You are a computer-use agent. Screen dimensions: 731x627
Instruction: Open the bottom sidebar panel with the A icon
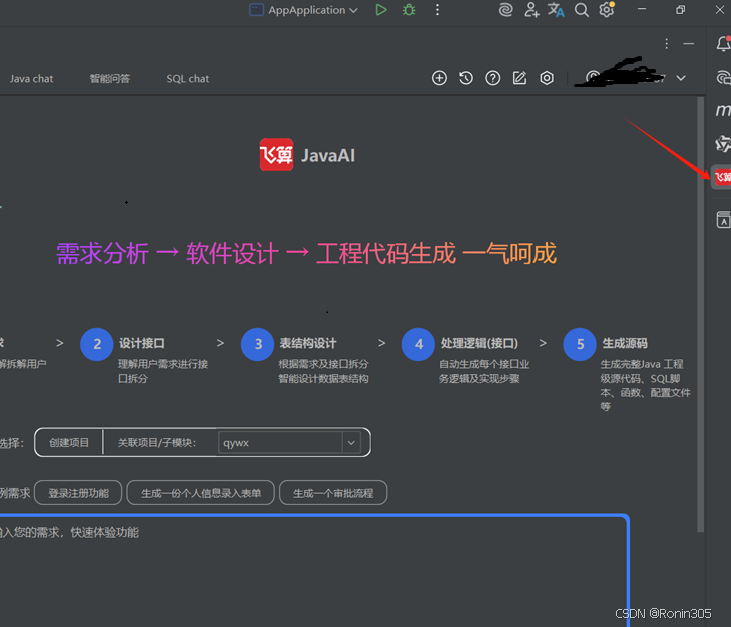coord(723,220)
